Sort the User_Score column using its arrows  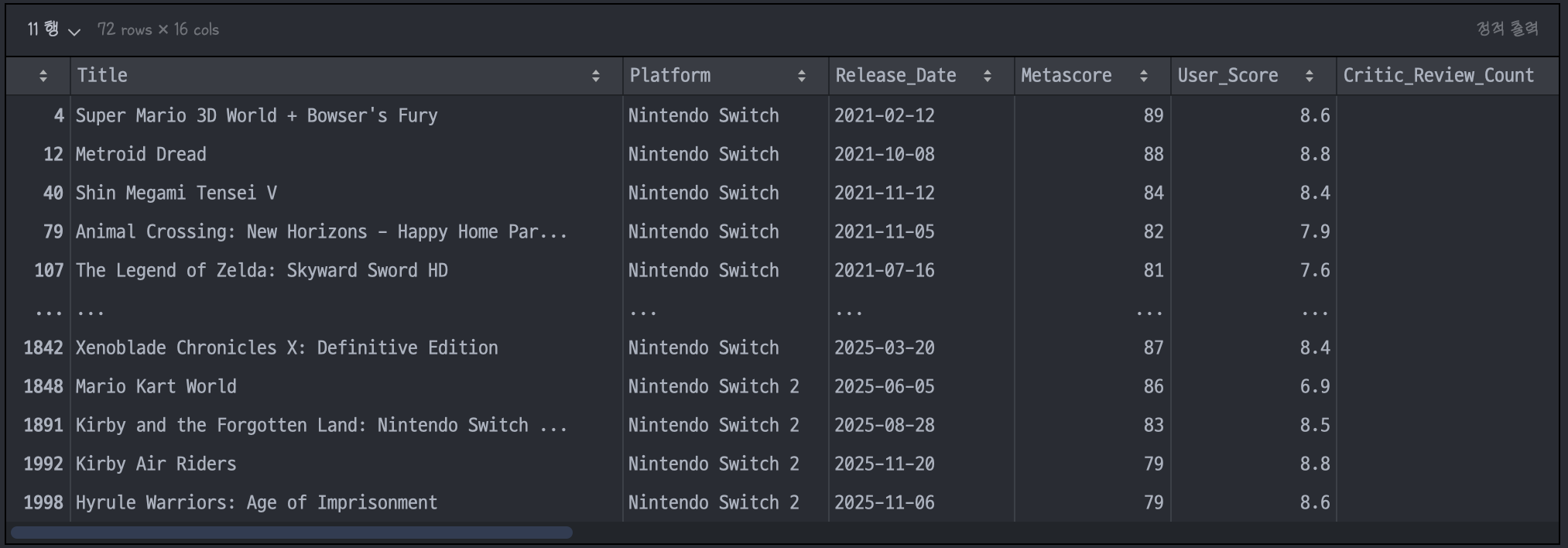point(1310,76)
